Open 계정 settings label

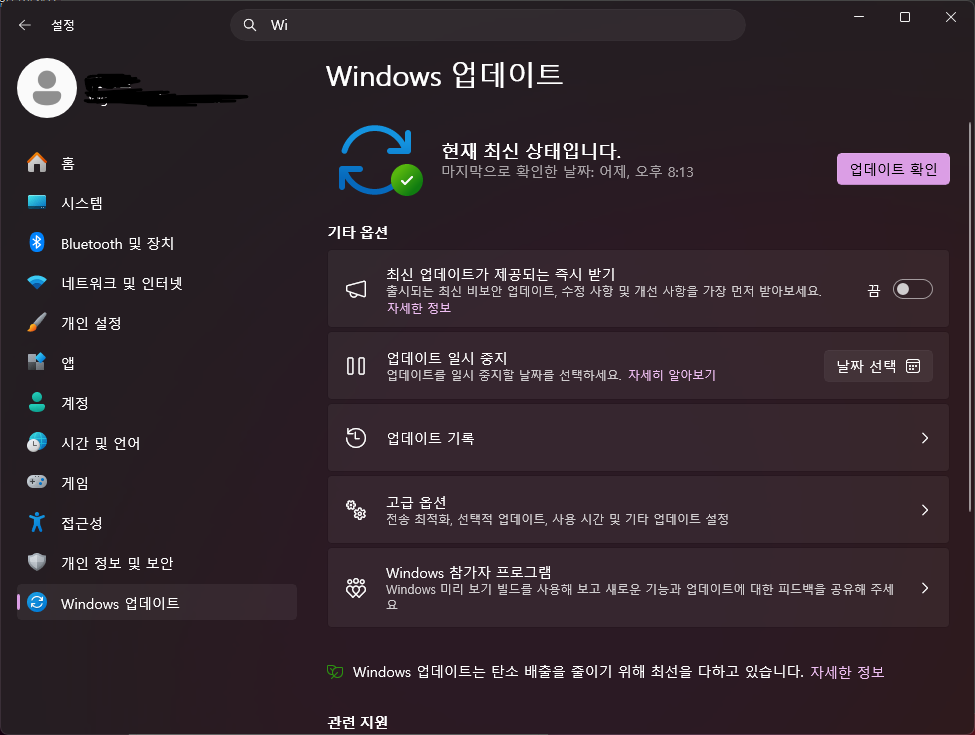pos(75,403)
